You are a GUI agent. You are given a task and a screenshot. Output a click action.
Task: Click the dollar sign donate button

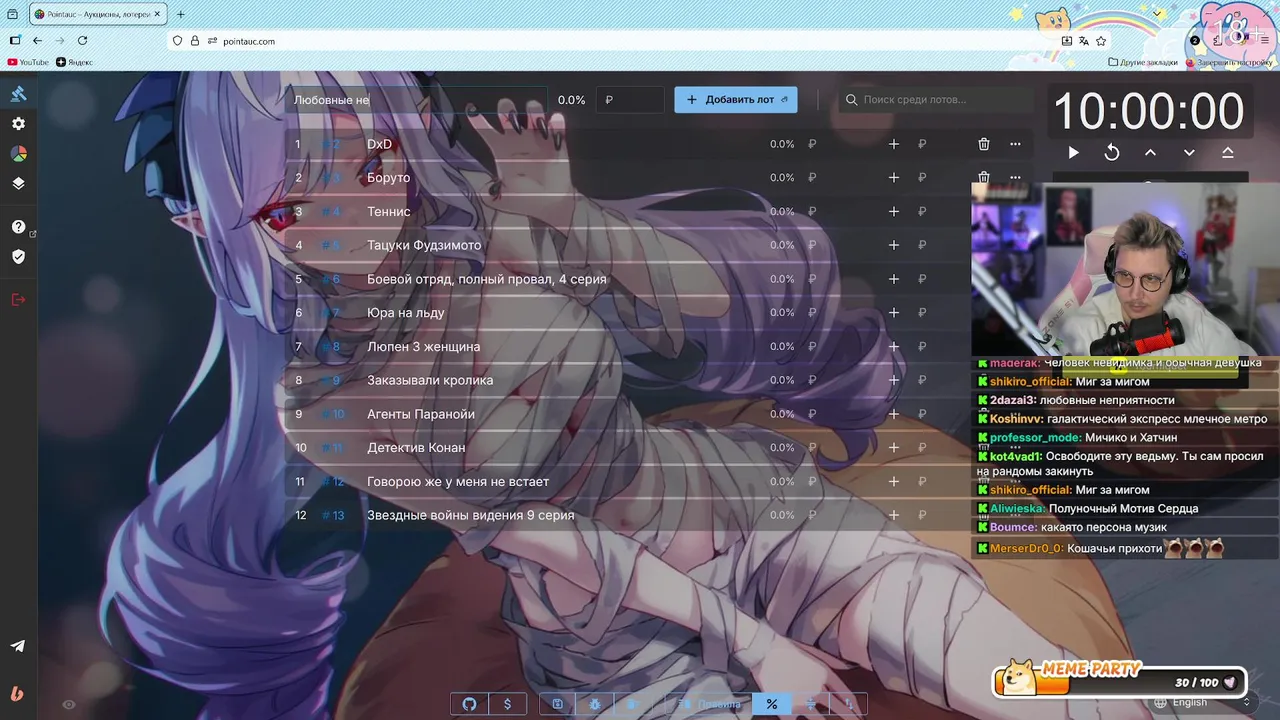(x=507, y=704)
